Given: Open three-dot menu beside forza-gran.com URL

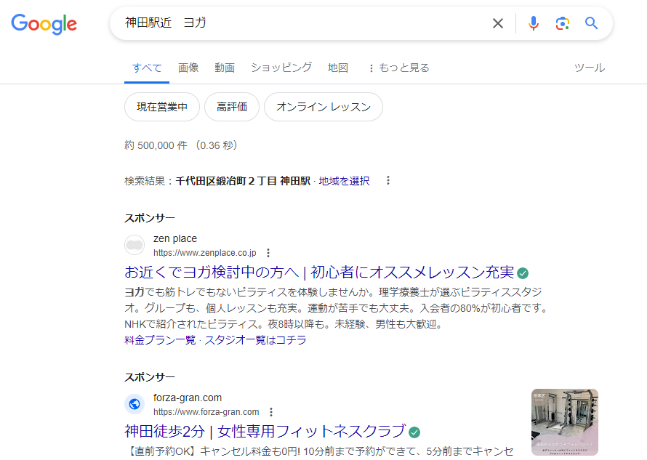Looking at the screenshot, I should pyautogui.click(x=271, y=412).
